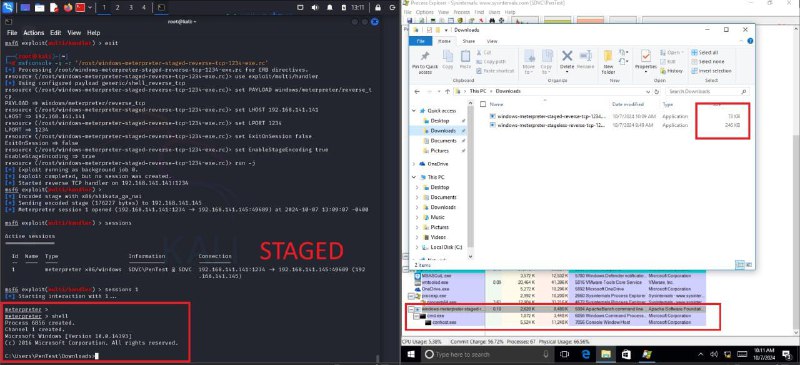Open the terminal Help menu
Image resolution: width=800 pixels, height=365 pixels.
coord(93,33)
